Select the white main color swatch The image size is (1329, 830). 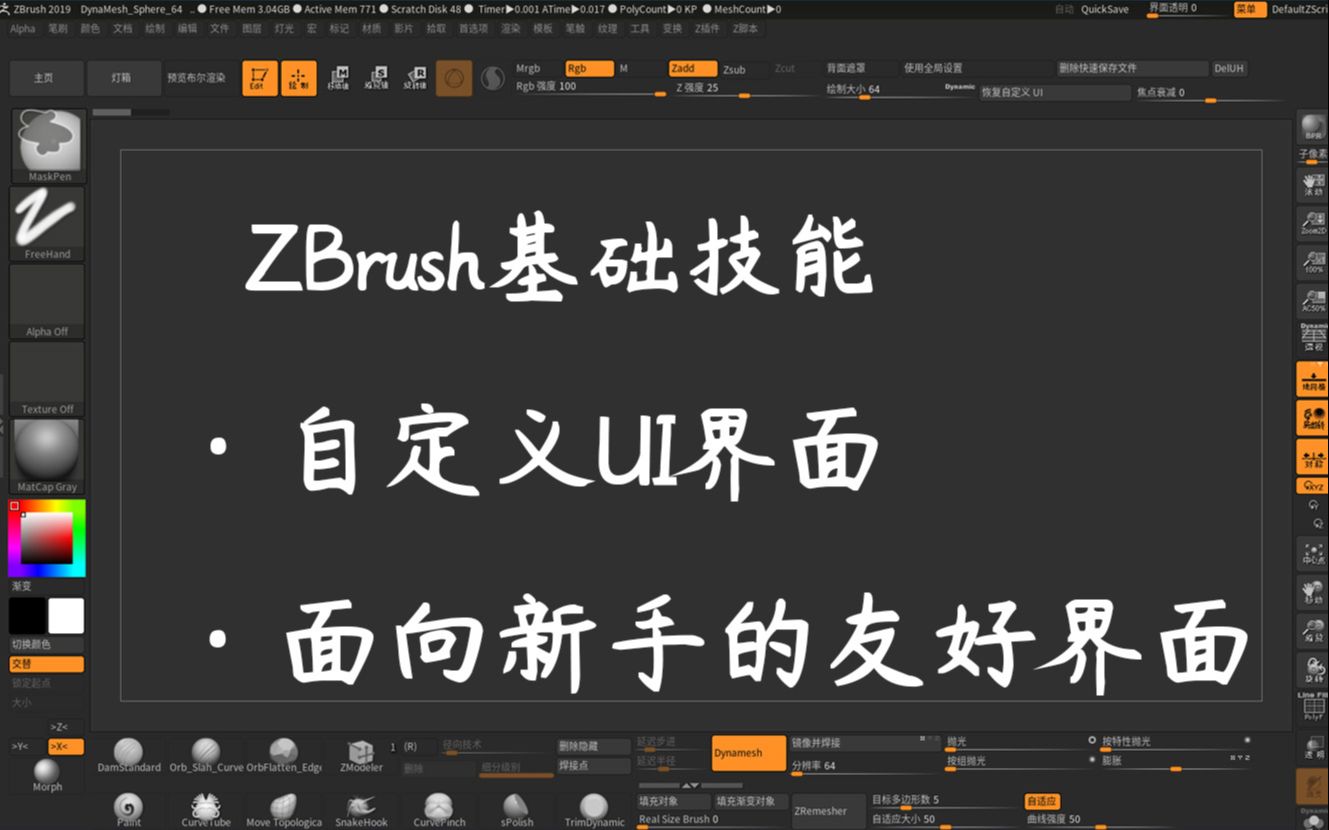[x=66, y=616]
